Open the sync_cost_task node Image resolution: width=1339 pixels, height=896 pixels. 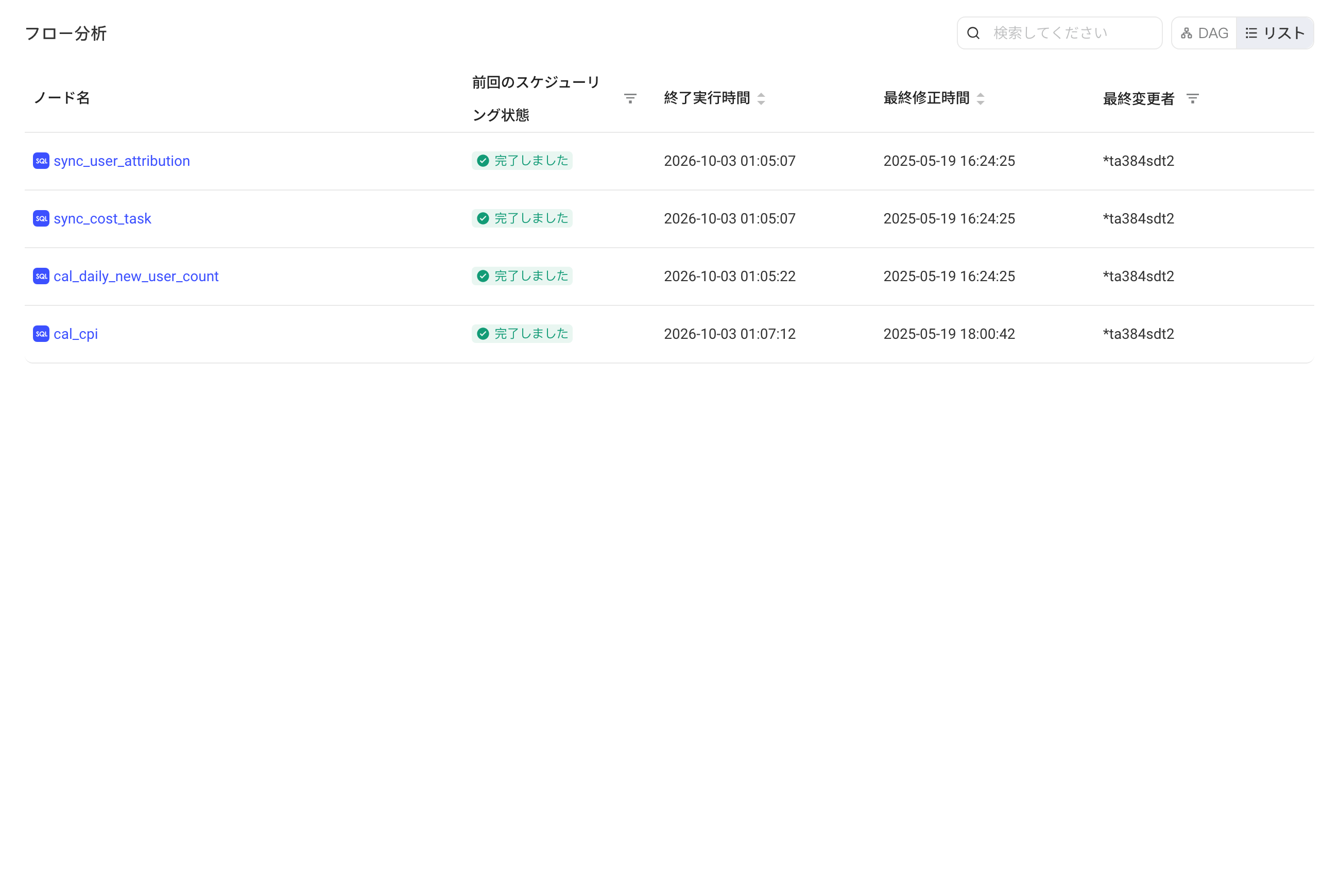tap(102, 218)
